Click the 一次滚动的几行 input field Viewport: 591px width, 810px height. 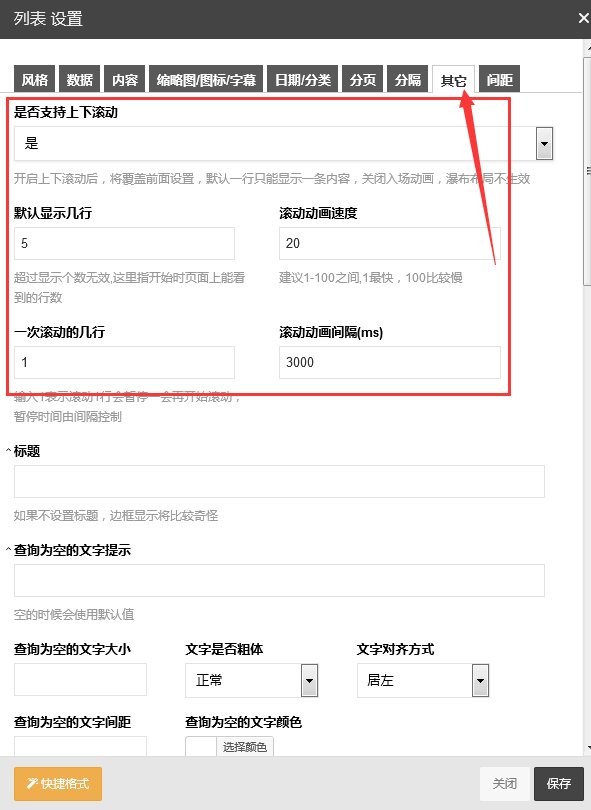[124, 362]
